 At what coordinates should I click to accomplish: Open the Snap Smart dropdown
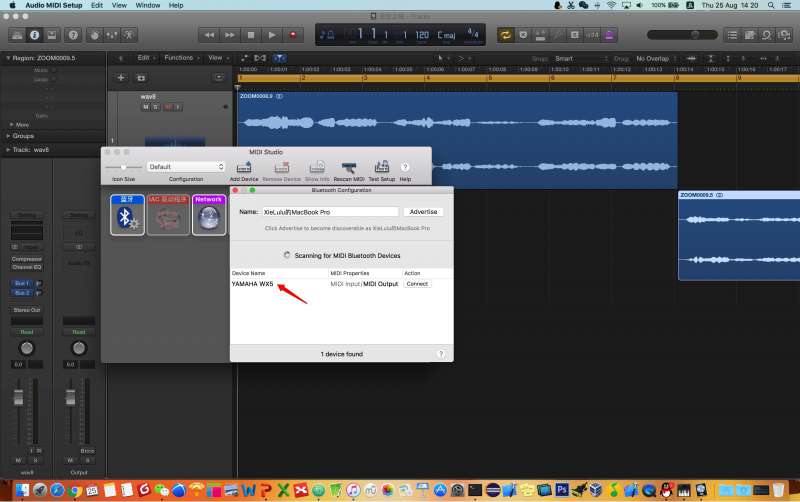[x=575, y=58]
